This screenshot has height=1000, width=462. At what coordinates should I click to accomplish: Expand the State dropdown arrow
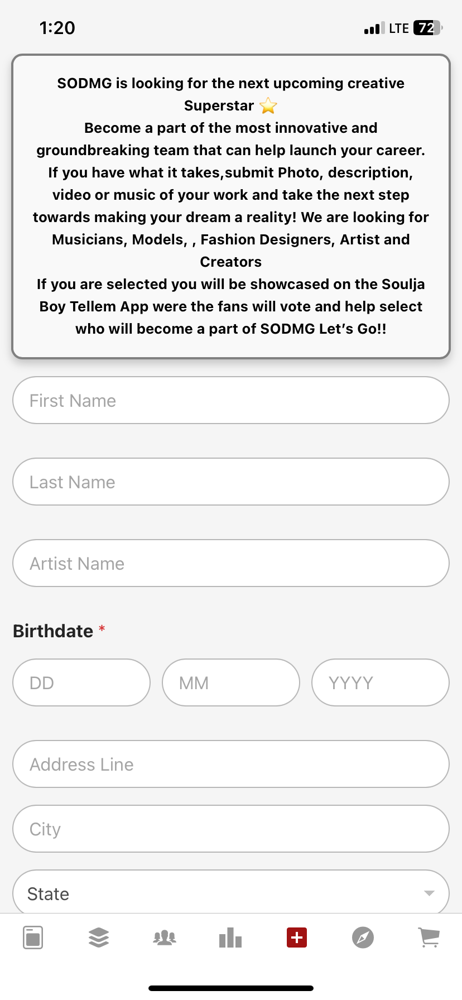(428, 893)
